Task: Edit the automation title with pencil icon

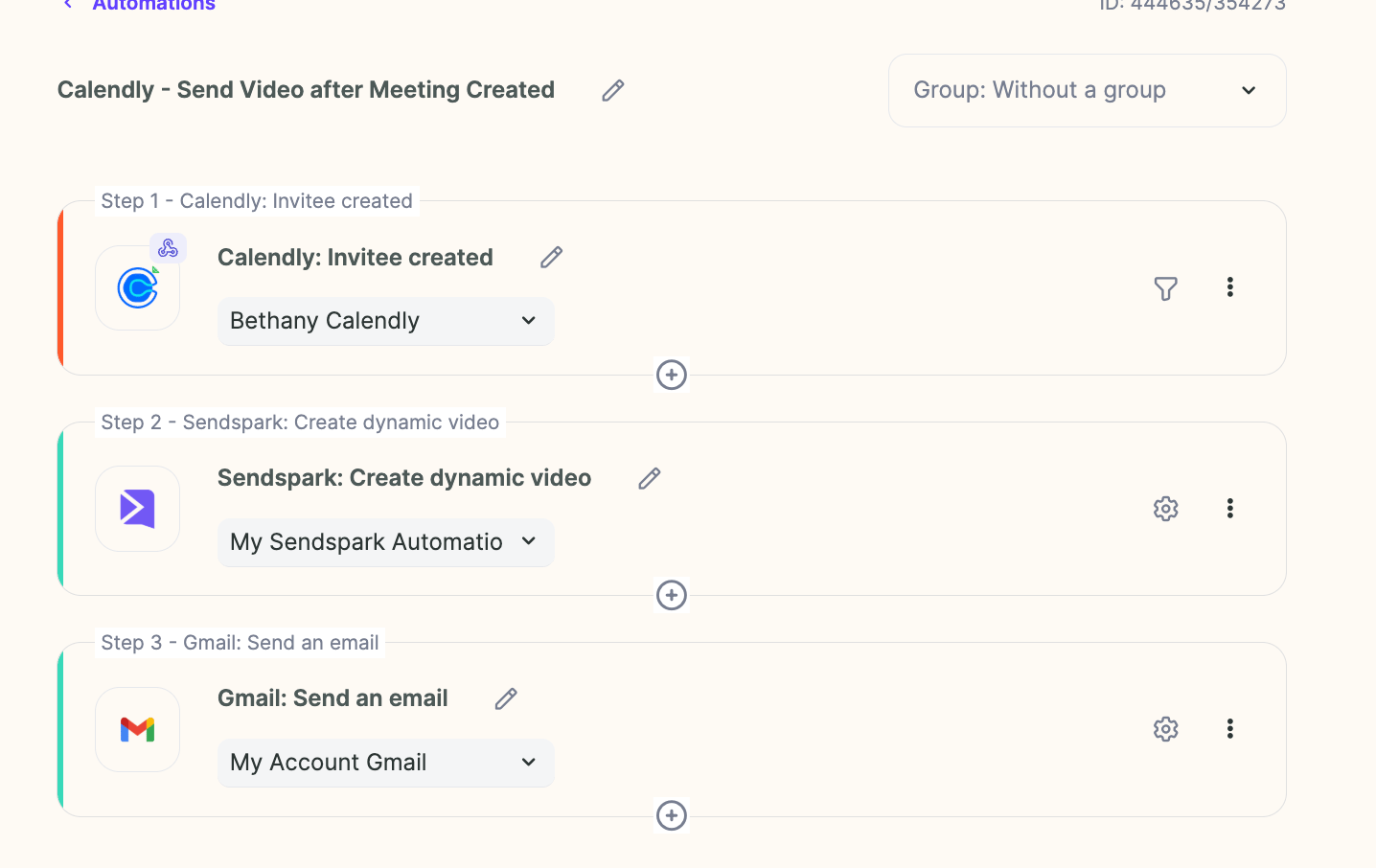Action: (613, 90)
